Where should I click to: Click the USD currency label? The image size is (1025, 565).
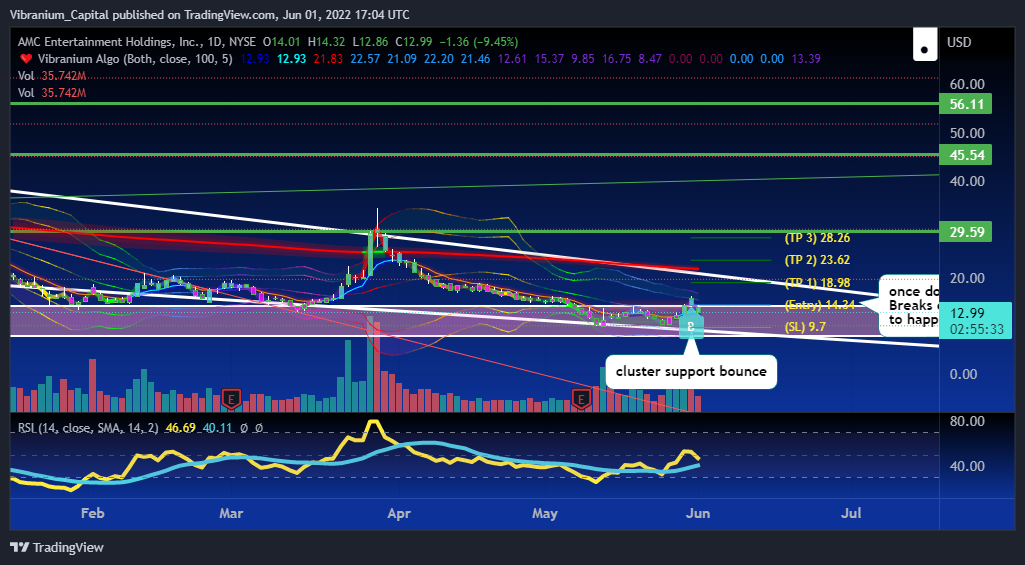tap(959, 43)
